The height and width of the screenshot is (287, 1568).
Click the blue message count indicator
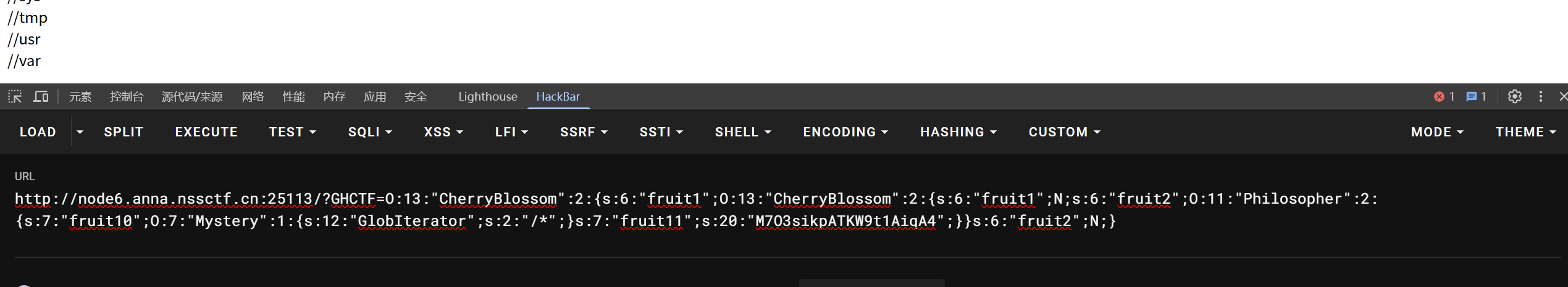click(x=1476, y=96)
